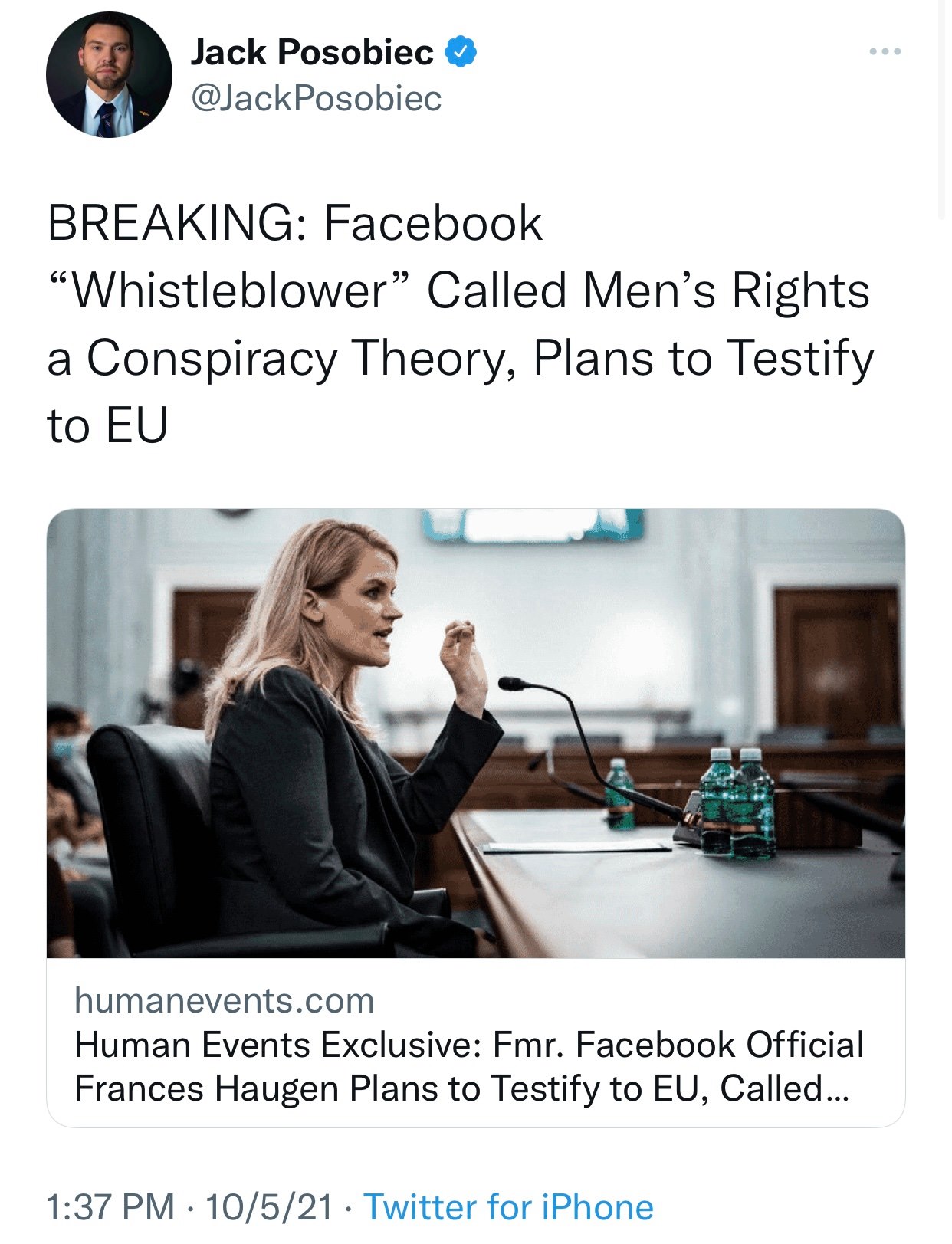Click the humanevents.com domain label

(225, 1000)
